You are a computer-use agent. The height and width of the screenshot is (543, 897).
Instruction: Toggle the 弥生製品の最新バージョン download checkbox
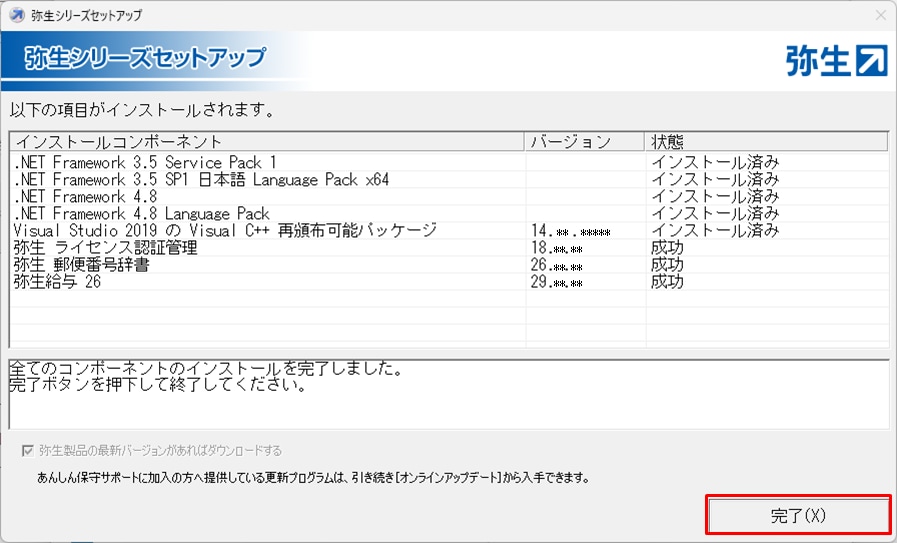[27, 450]
